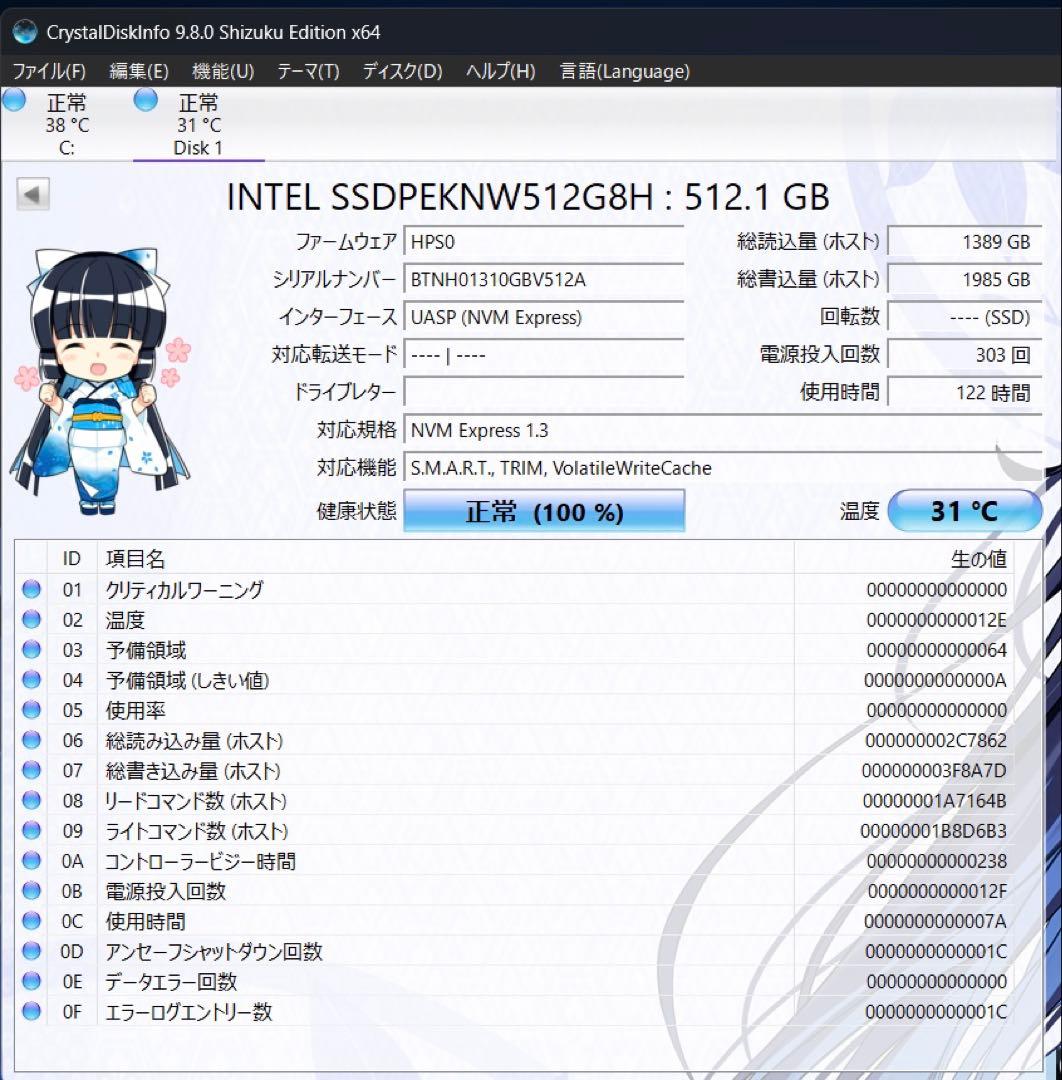Click raw value 00000000000064
The width and height of the screenshot is (1062, 1080).
[x=936, y=650]
